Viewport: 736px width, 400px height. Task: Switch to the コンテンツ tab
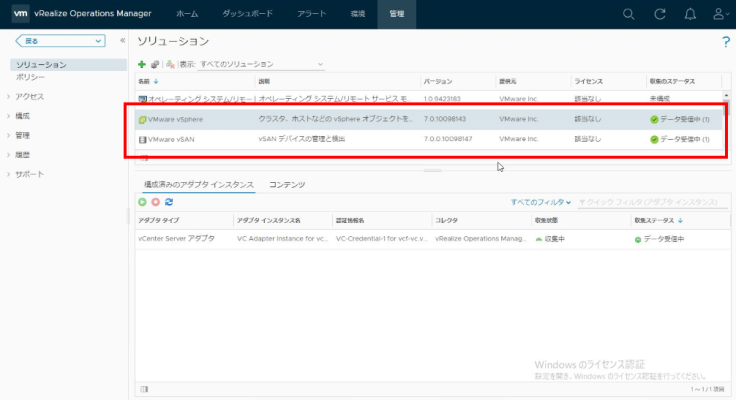[x=287, y=185]
